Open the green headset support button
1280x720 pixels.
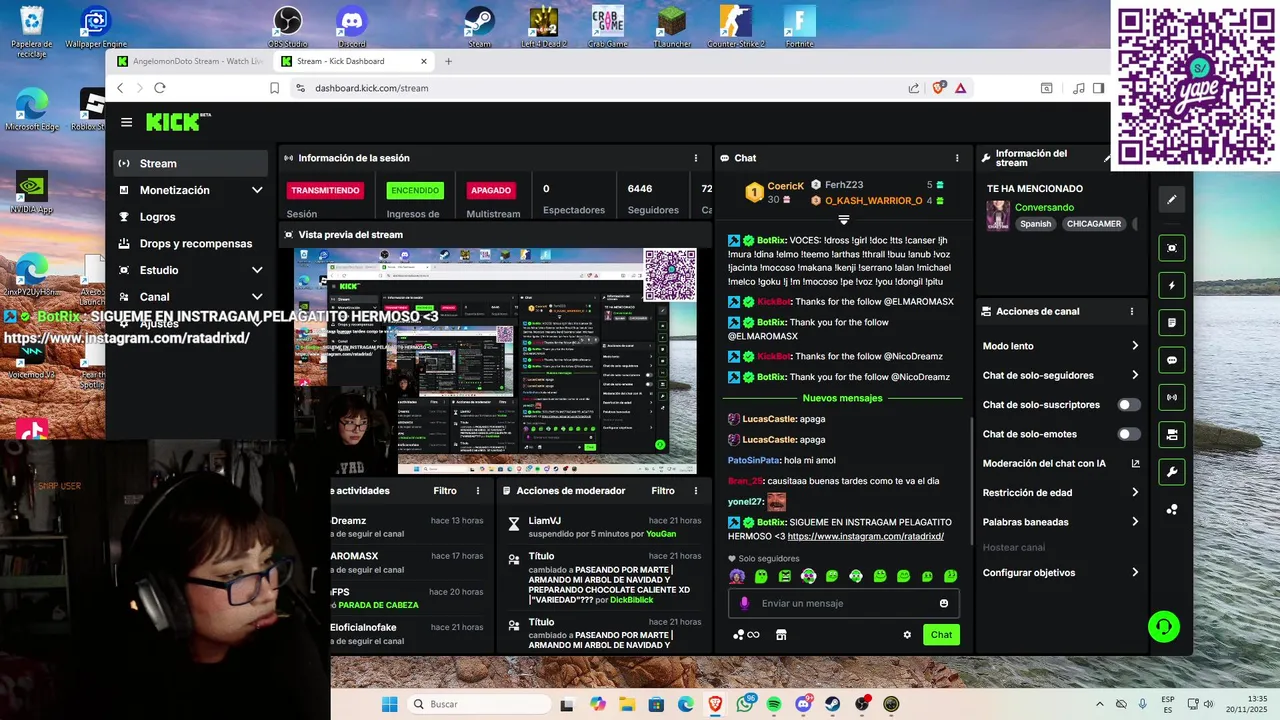click(1164, 627)
